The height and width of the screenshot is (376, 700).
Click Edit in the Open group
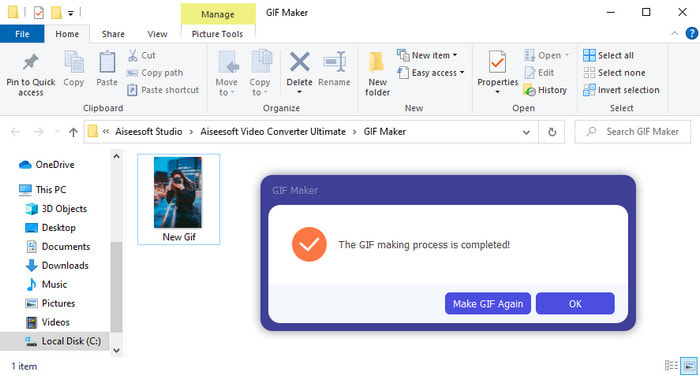point(539,73)
